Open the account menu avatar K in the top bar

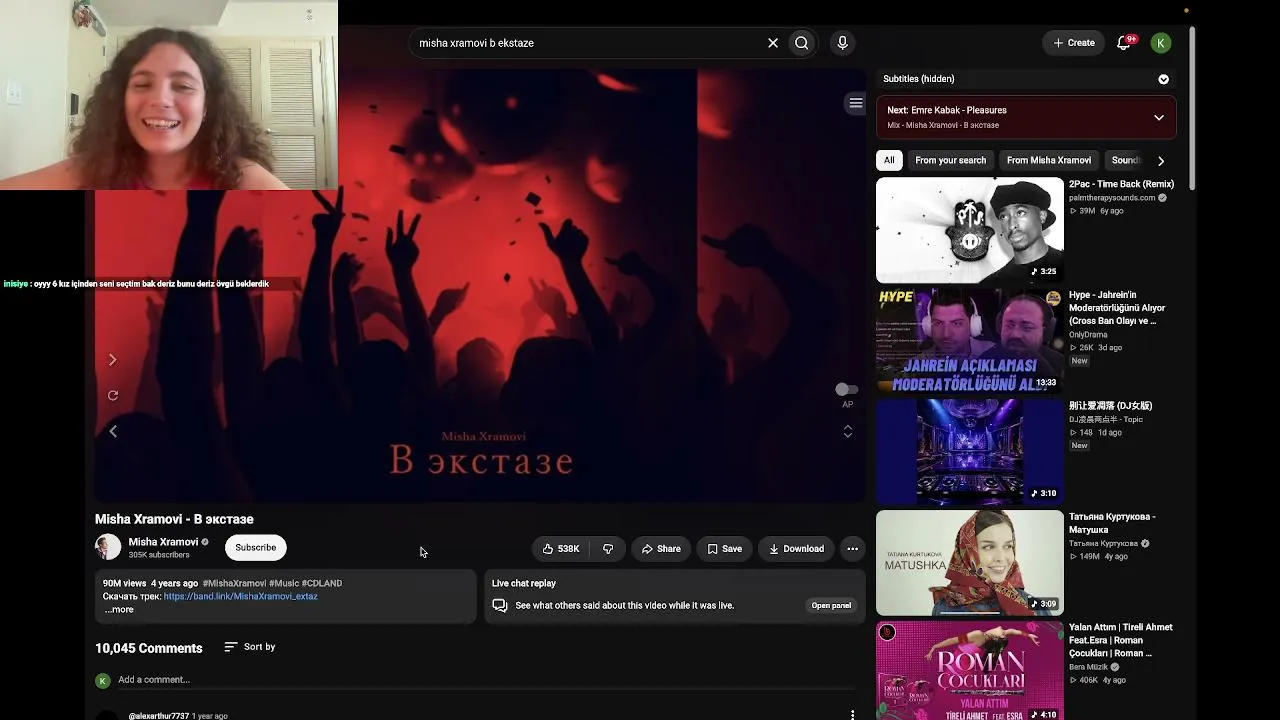click(x=1161, y=43)
